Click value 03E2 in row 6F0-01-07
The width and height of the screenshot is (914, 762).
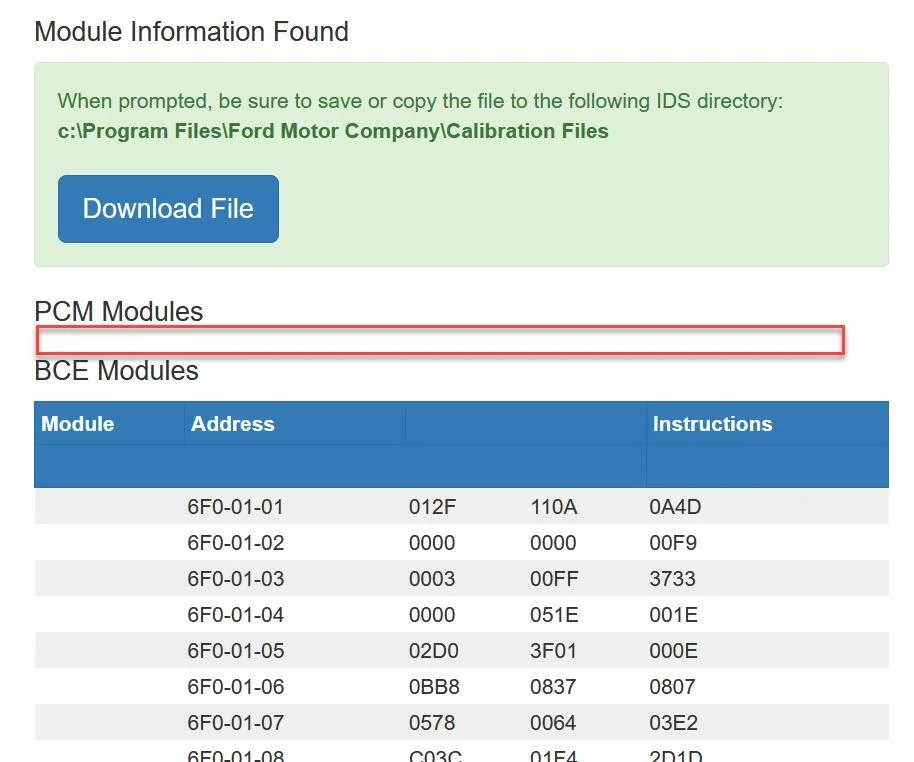[673, 724]
